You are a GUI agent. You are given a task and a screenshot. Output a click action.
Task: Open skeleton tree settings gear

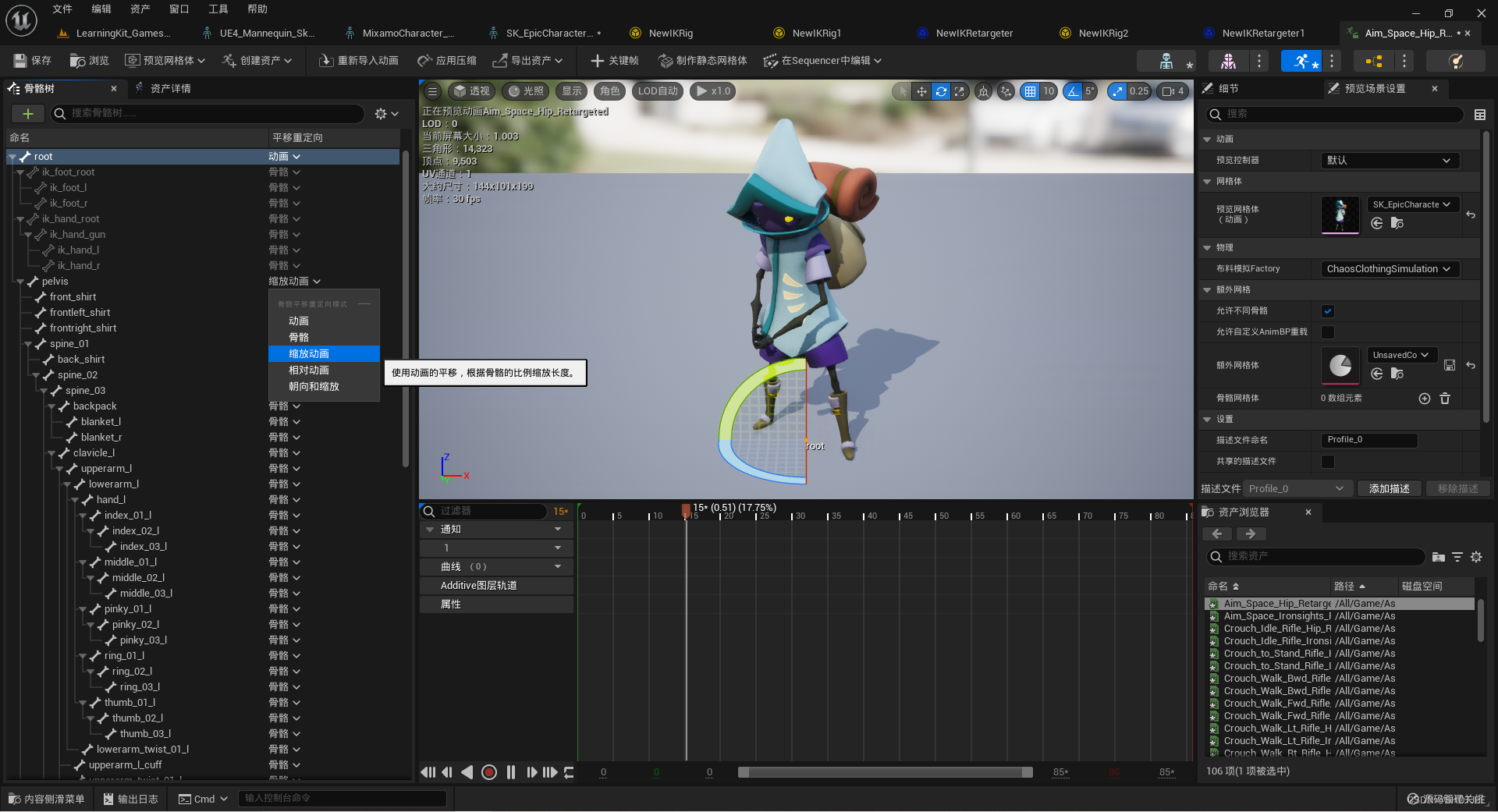[x=386, y=114]
